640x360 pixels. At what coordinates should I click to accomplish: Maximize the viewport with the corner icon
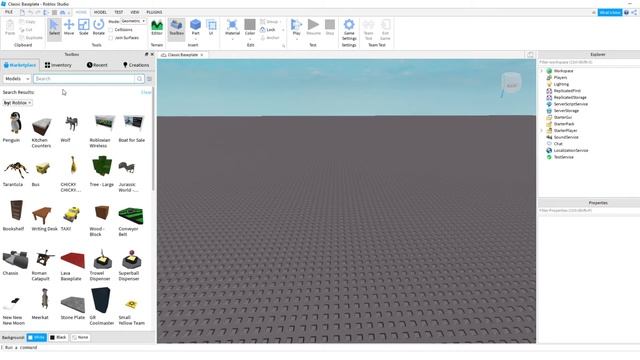530,55
